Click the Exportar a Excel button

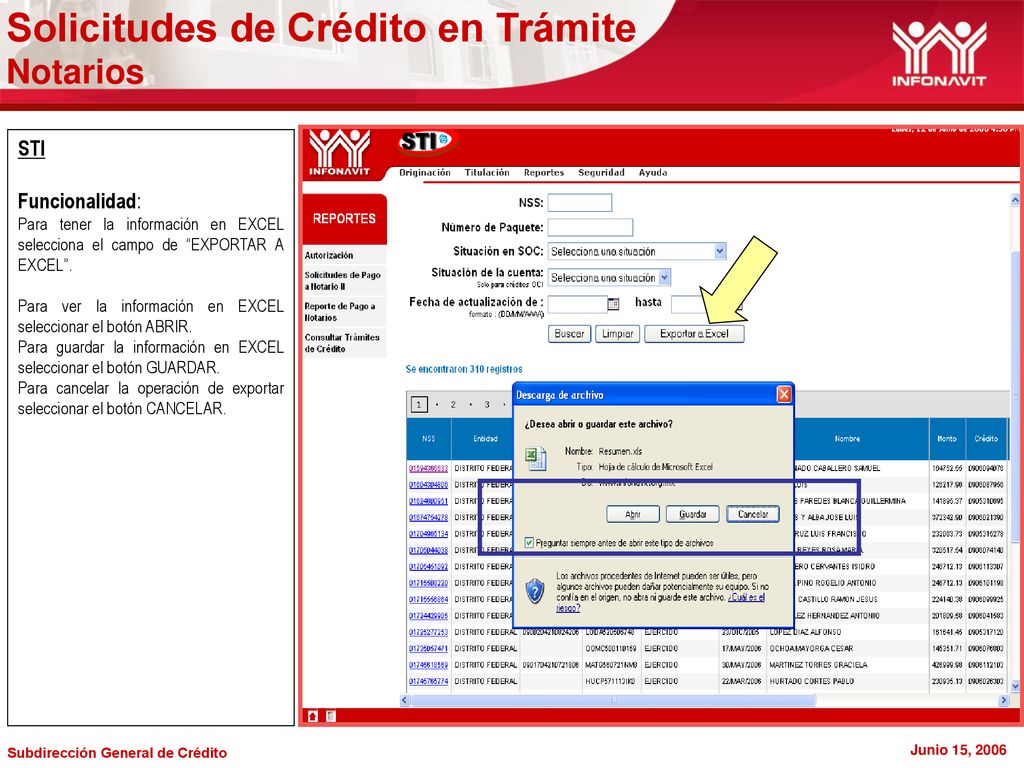tap(694, 334)
